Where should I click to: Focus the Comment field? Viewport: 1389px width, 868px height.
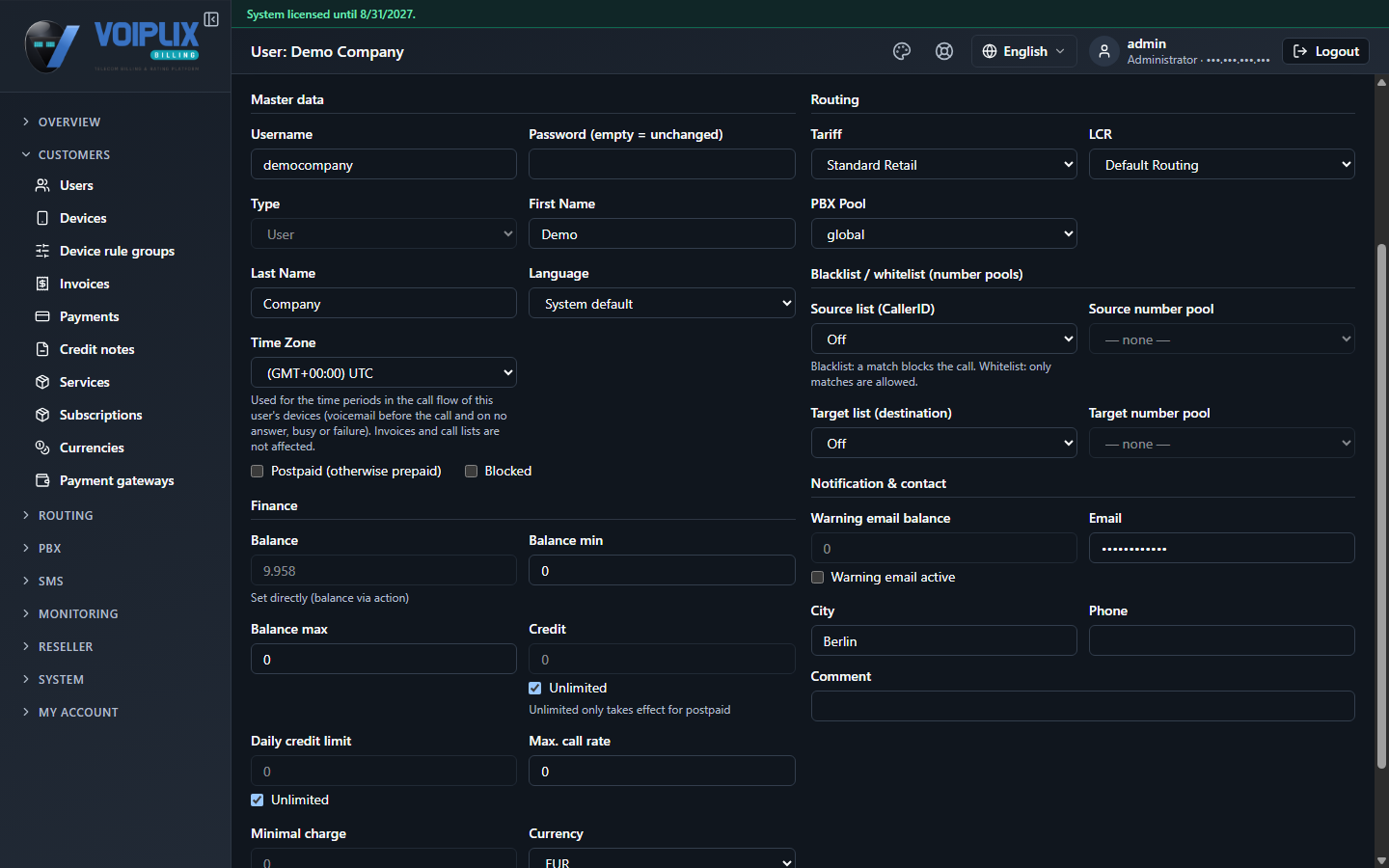[1082, 707]
